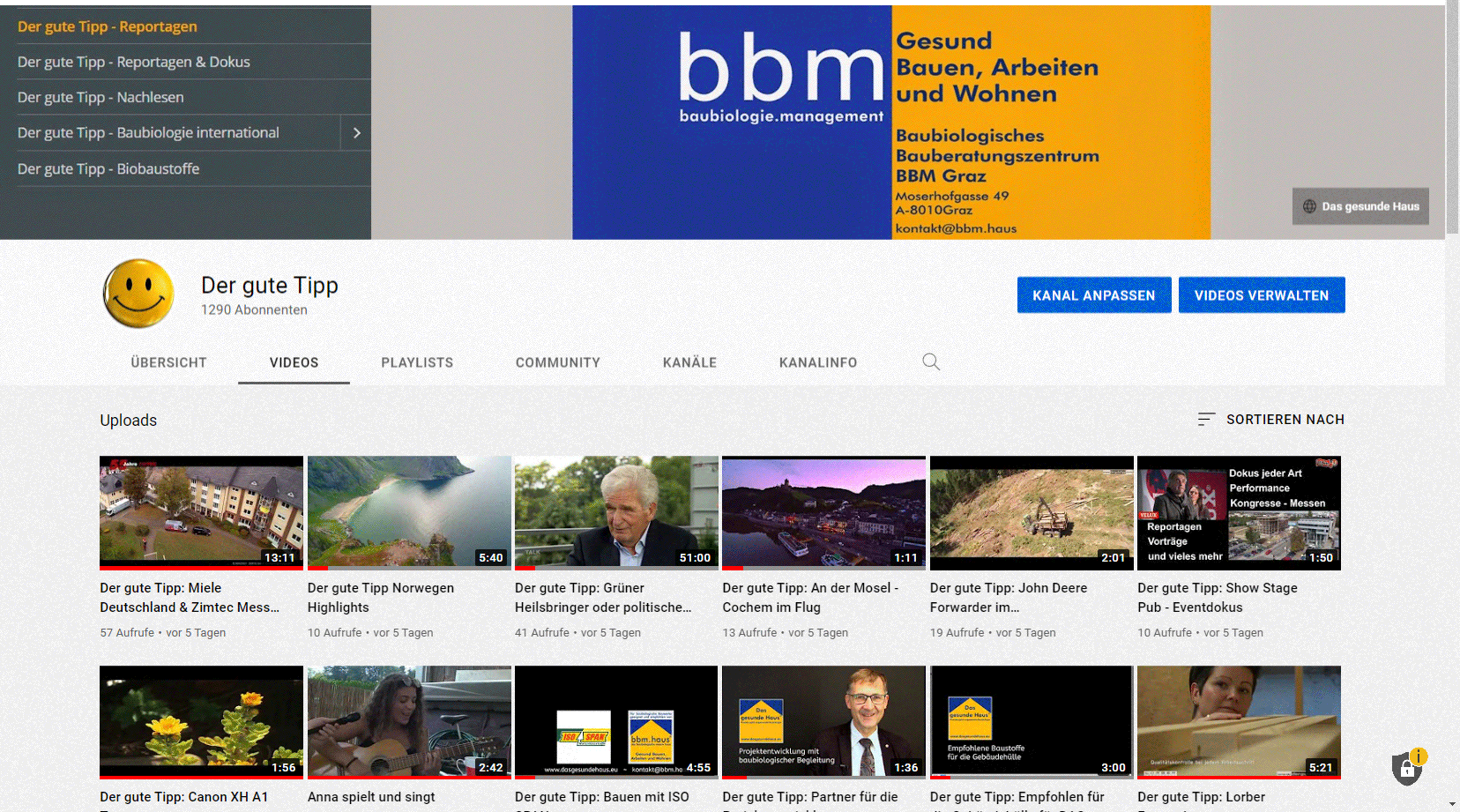The image size is (1460, 812).
Task: Select the Community tab
Action: click(x=557, y=362)
